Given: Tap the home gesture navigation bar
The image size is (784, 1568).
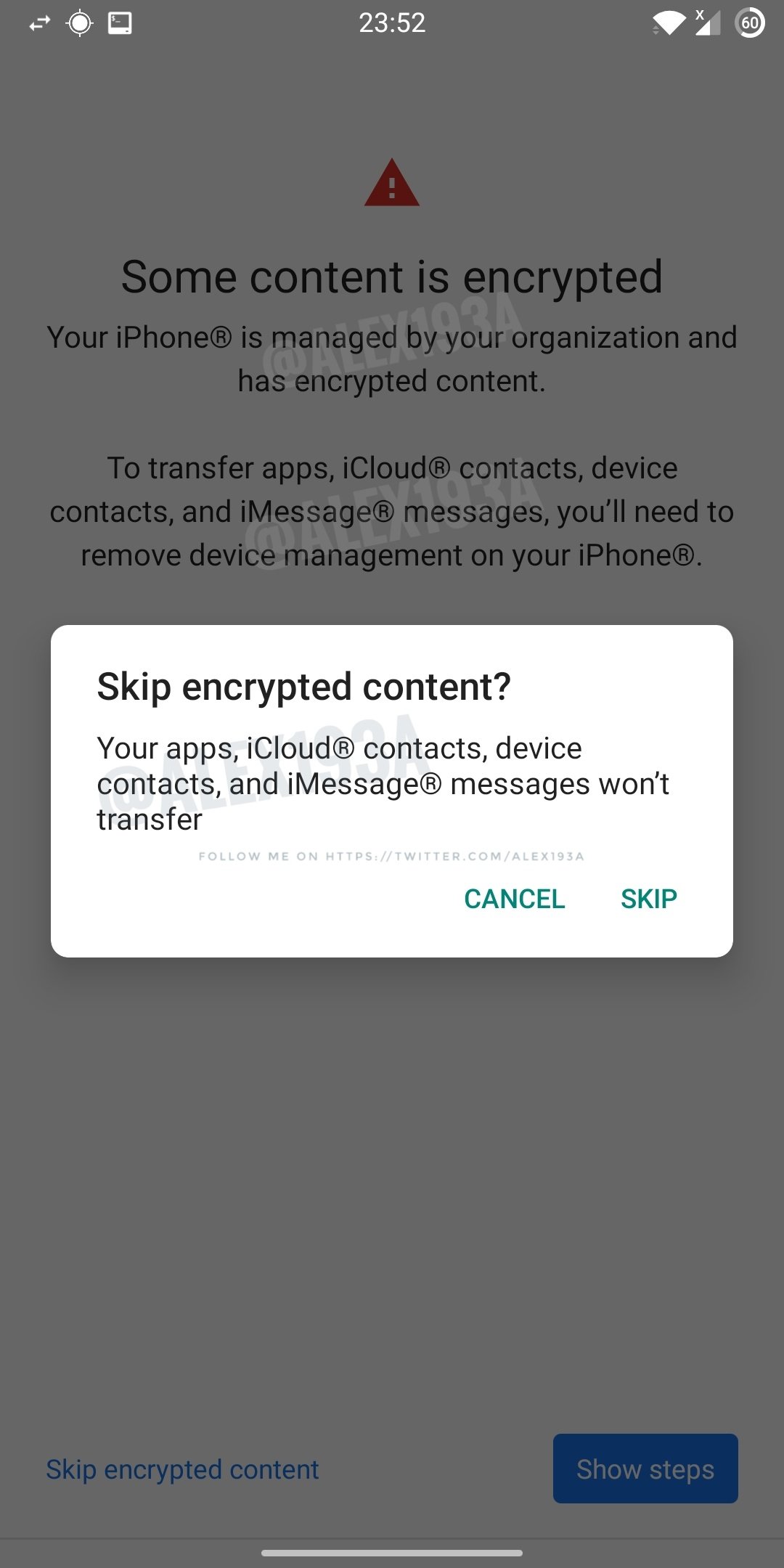Looking at the screenshot, I should (x=392, y=1553).
